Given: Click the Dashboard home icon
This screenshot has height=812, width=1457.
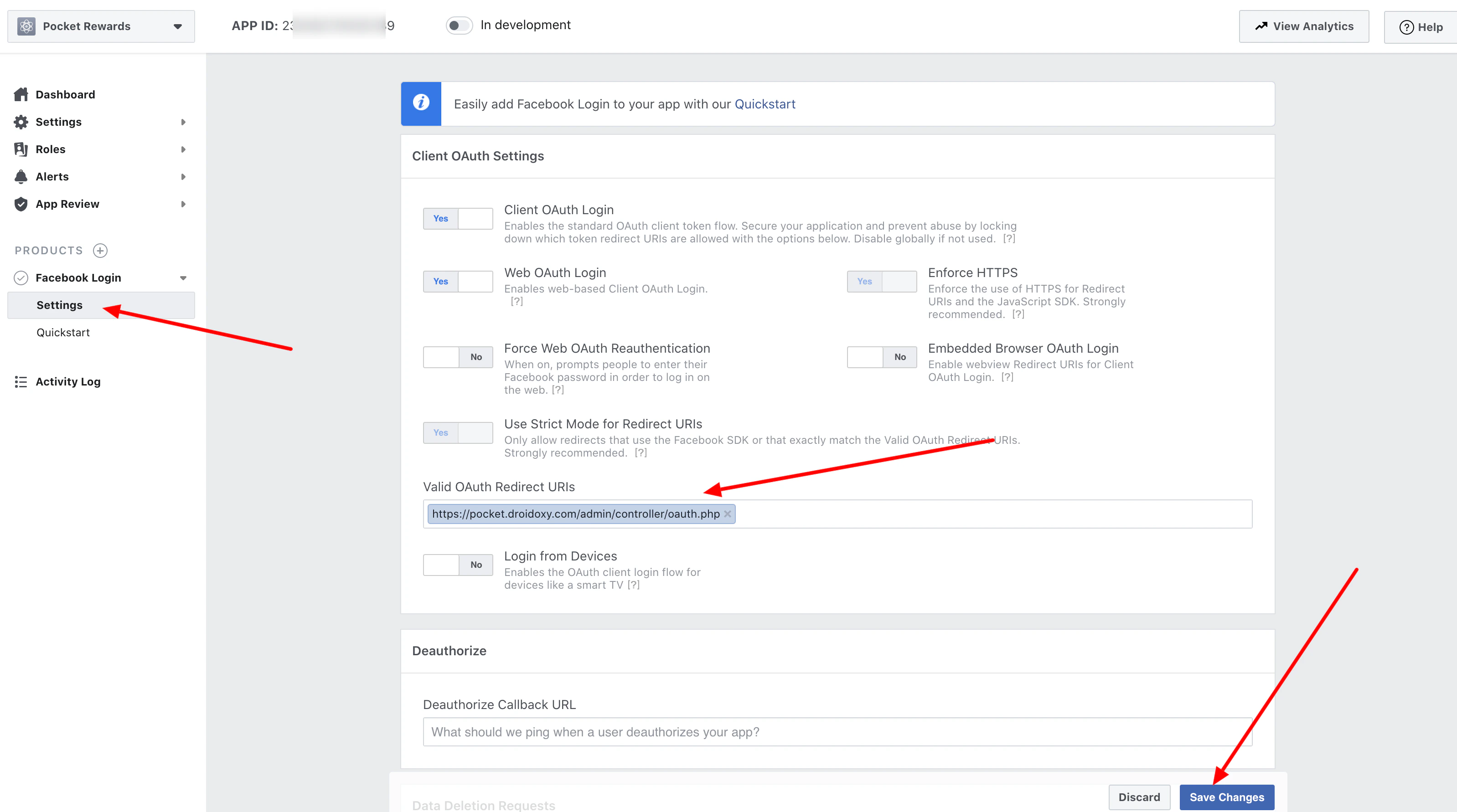Looking at the screenshot, I should tap(21, 94).
